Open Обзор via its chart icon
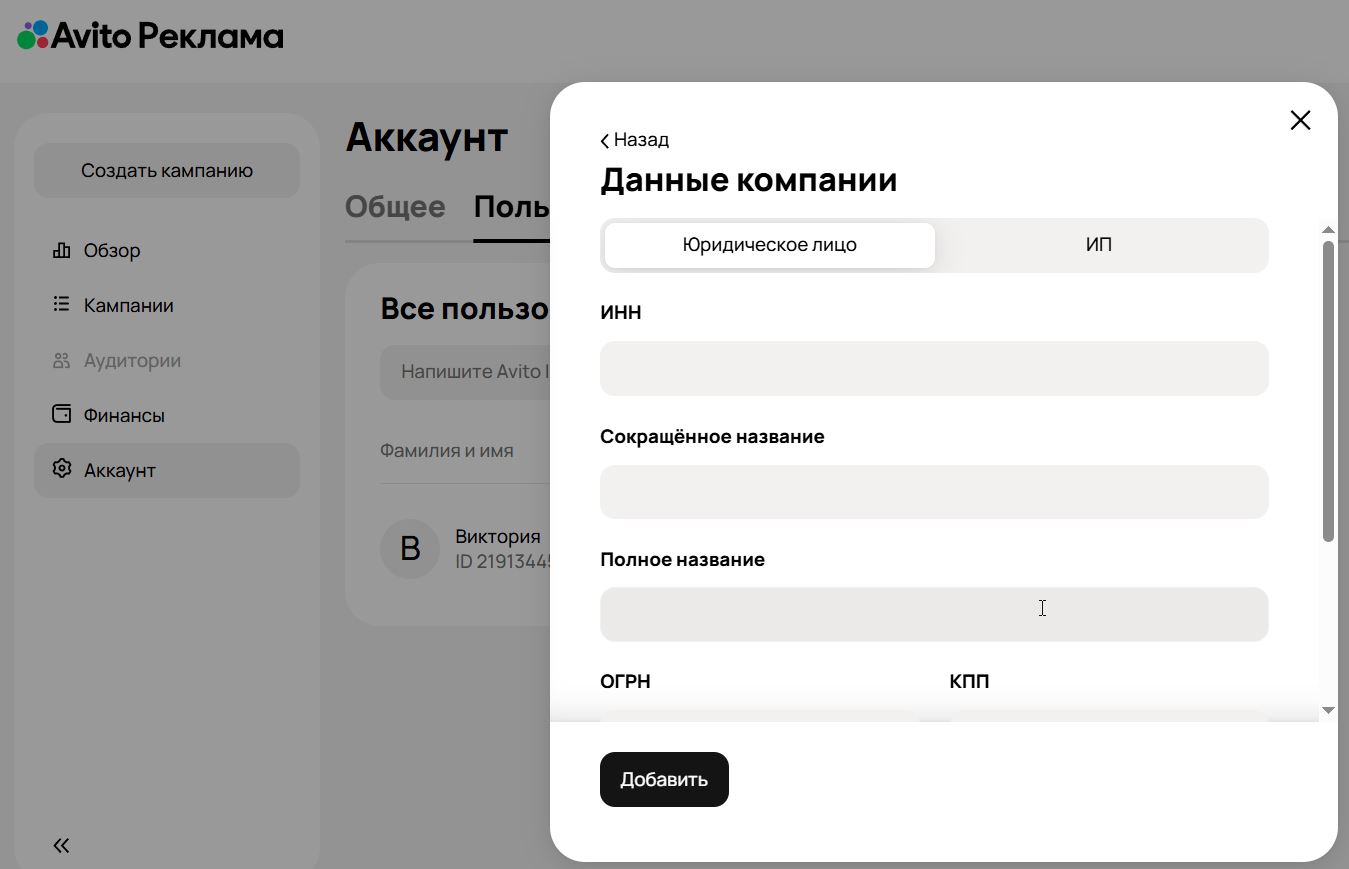 click(x=62, y=250)
